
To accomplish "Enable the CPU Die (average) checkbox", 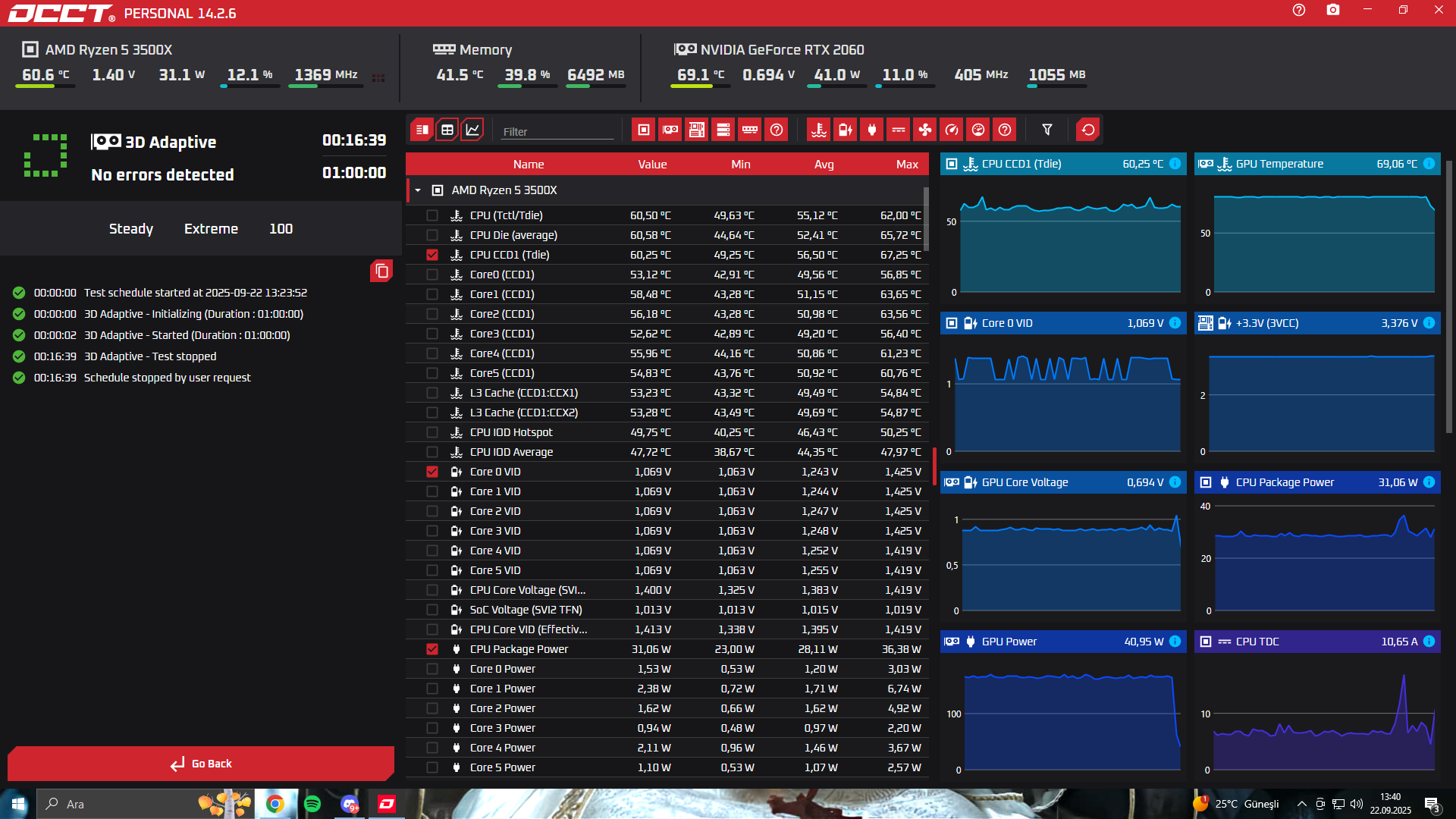I will (x=432, y=235).
